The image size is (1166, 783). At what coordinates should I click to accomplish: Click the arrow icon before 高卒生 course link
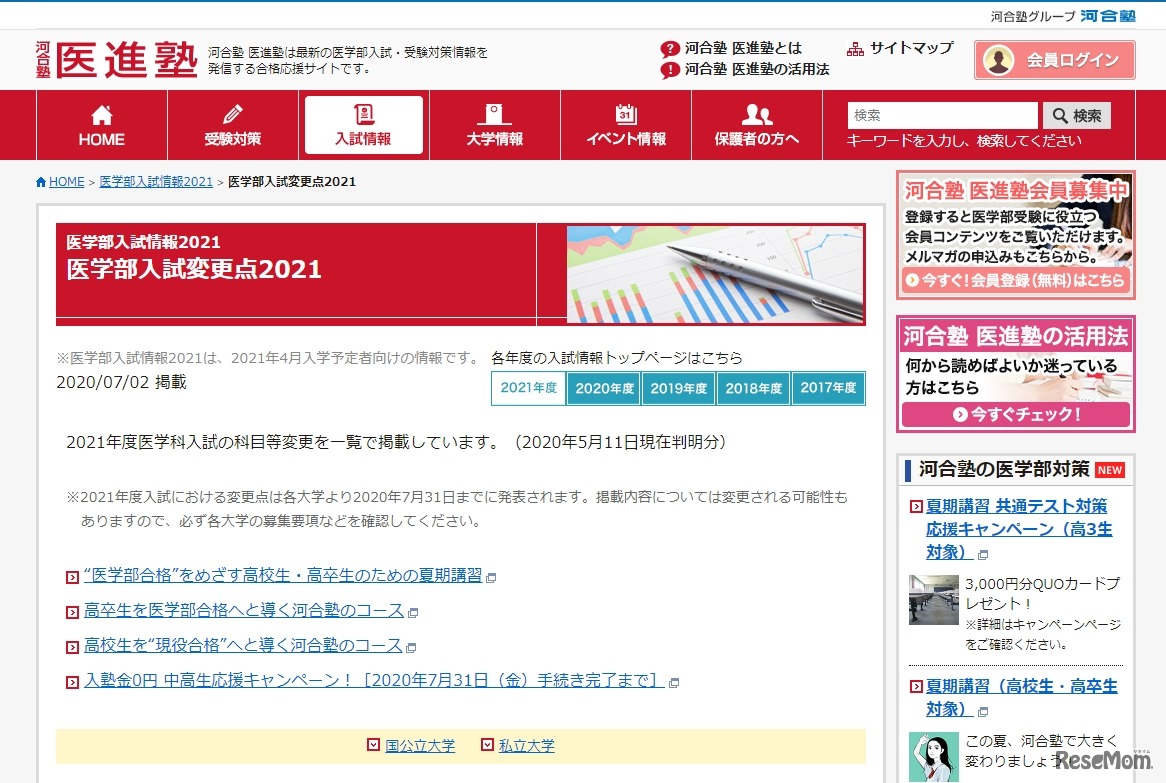pos(72,613)
